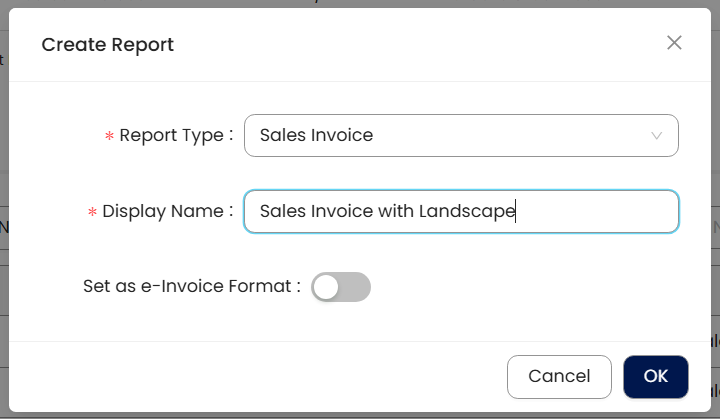
Task: Click the red asterisk beside Display Name
Action: point(92,212)
